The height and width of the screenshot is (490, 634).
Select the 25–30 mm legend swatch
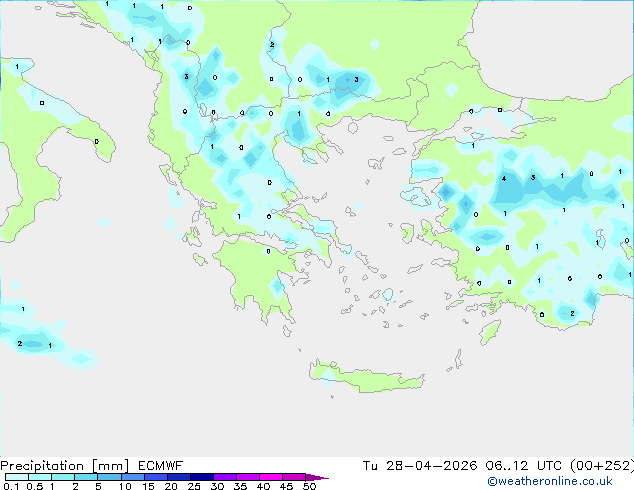(x=201, y=477)
